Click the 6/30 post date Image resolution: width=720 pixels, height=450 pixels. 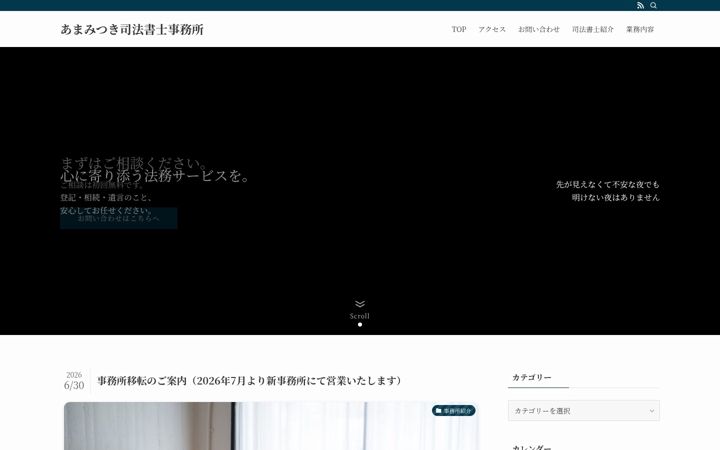74,385
